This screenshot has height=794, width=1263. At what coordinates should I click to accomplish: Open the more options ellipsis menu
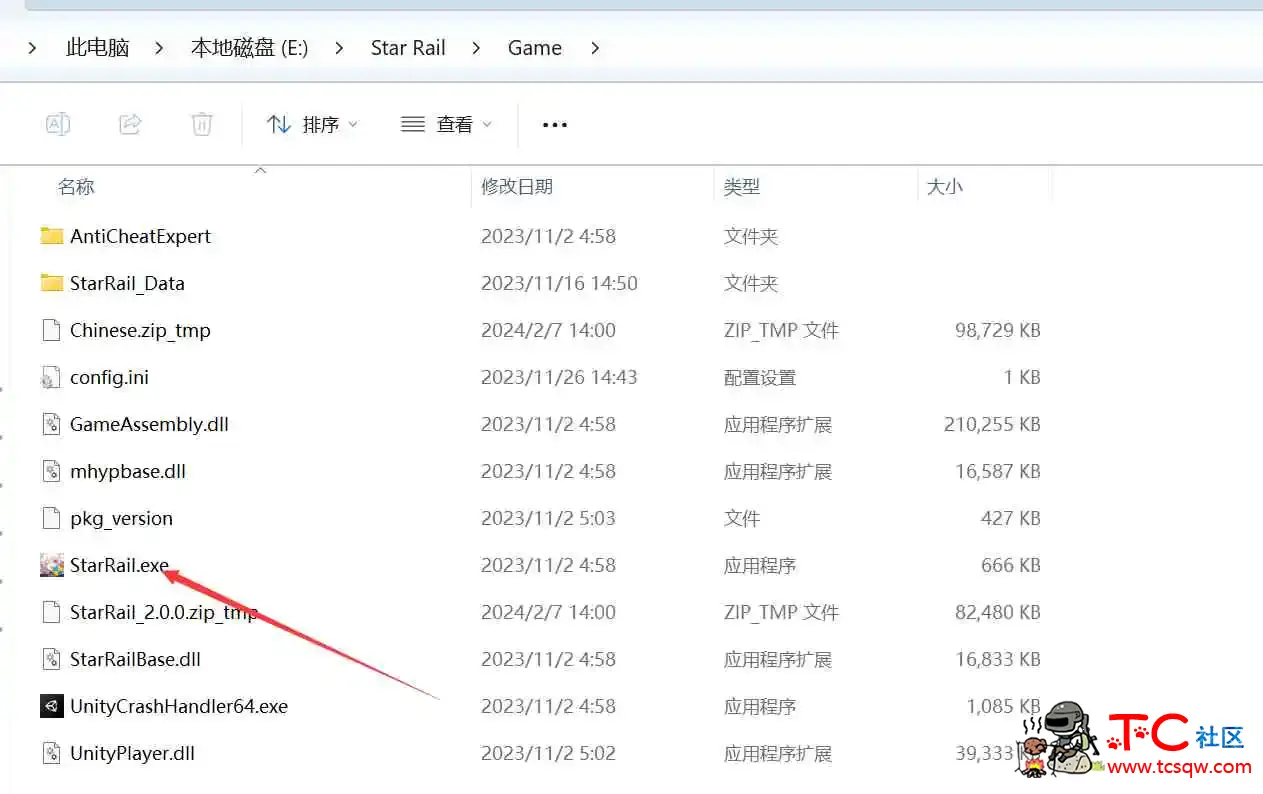(554, 125)
